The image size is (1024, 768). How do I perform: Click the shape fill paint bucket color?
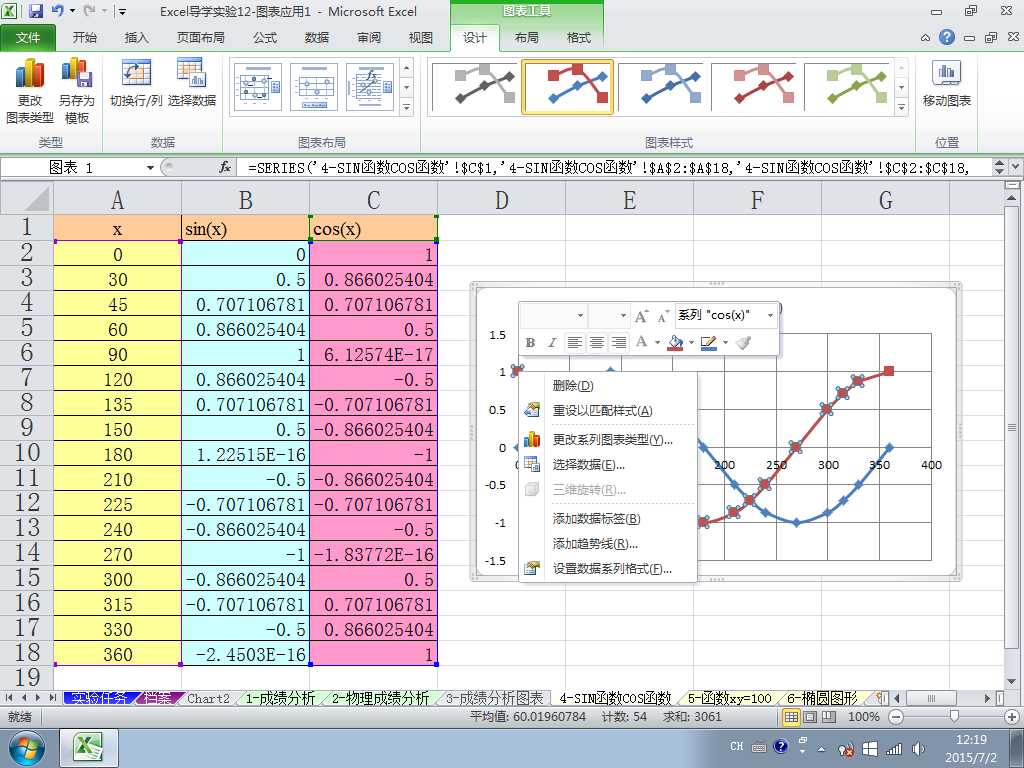675,343
